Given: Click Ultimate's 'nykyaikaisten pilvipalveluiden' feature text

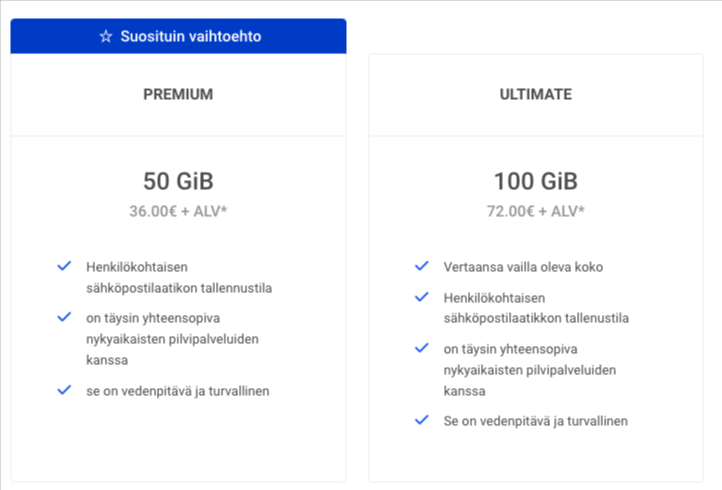Looking at the screenshot, I should (530, 370).
